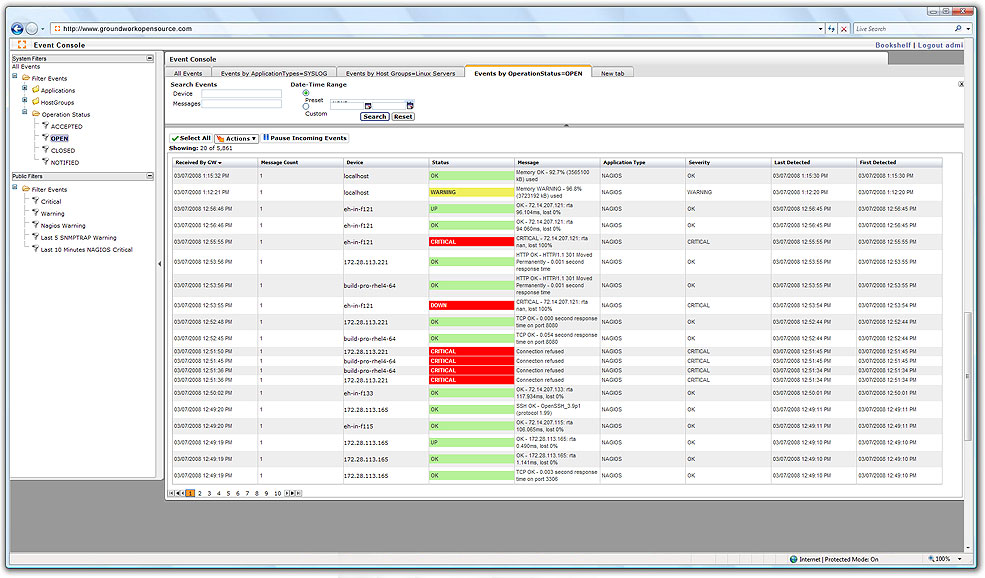Select the Preset date range radio
985x578 pixels.
pyautogui.click(x=306, y=93)
